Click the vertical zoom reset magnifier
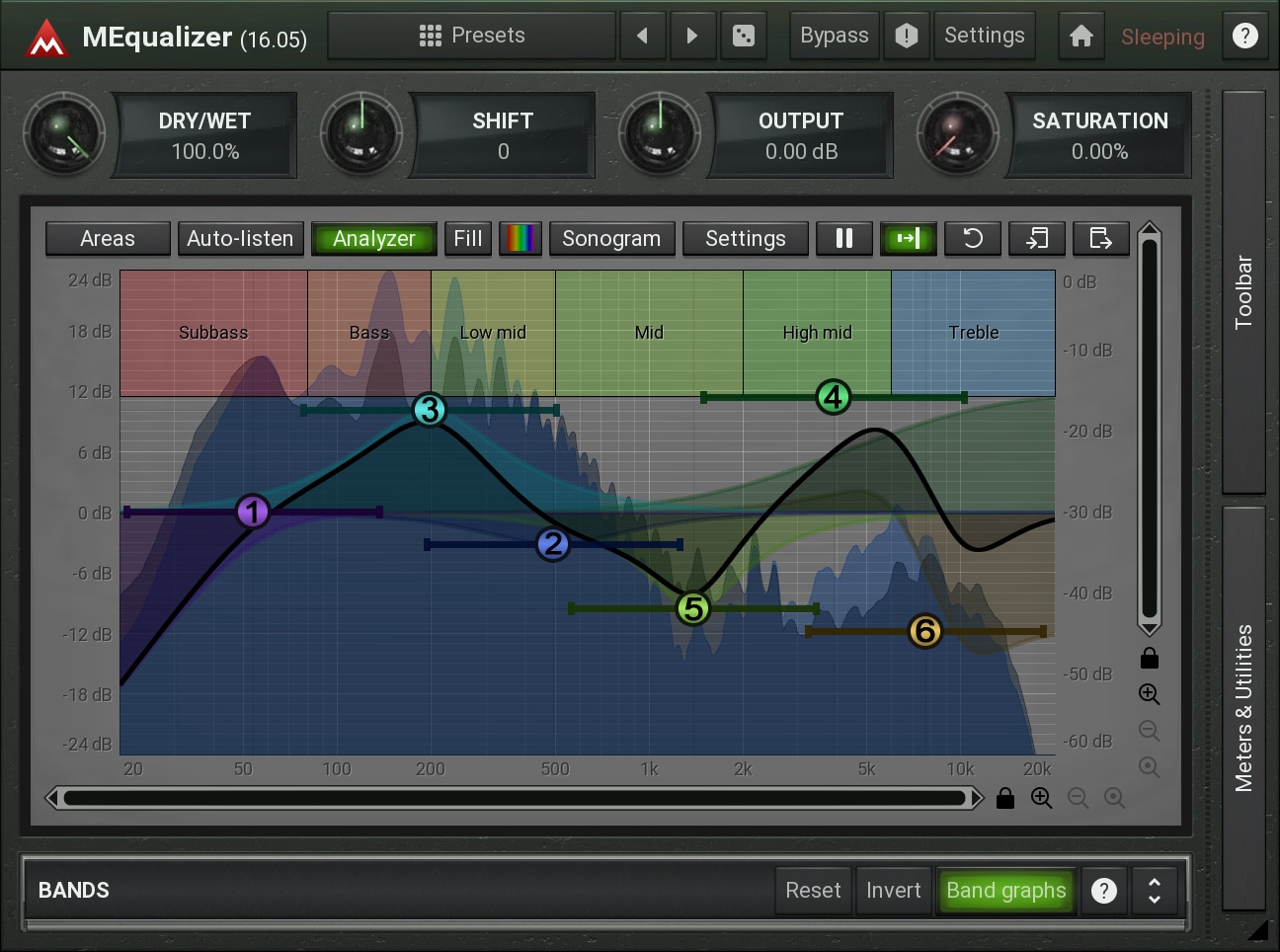This screenshot has height=952, width=1280. click(x=1150, y=767)
